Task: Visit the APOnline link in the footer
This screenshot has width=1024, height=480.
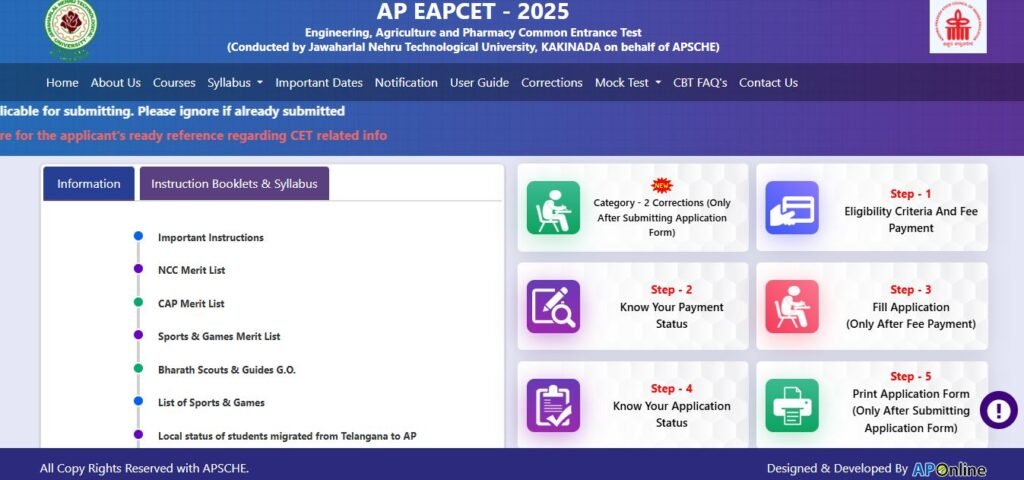Action: tap(948, 469)
